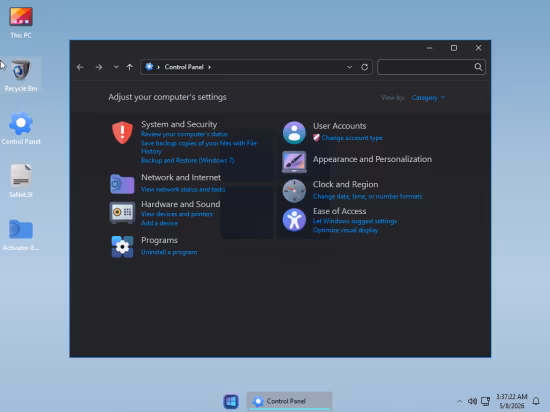Click the Add a device link
This screenshot has width=550, height=412.
click(x=159, y=223)
